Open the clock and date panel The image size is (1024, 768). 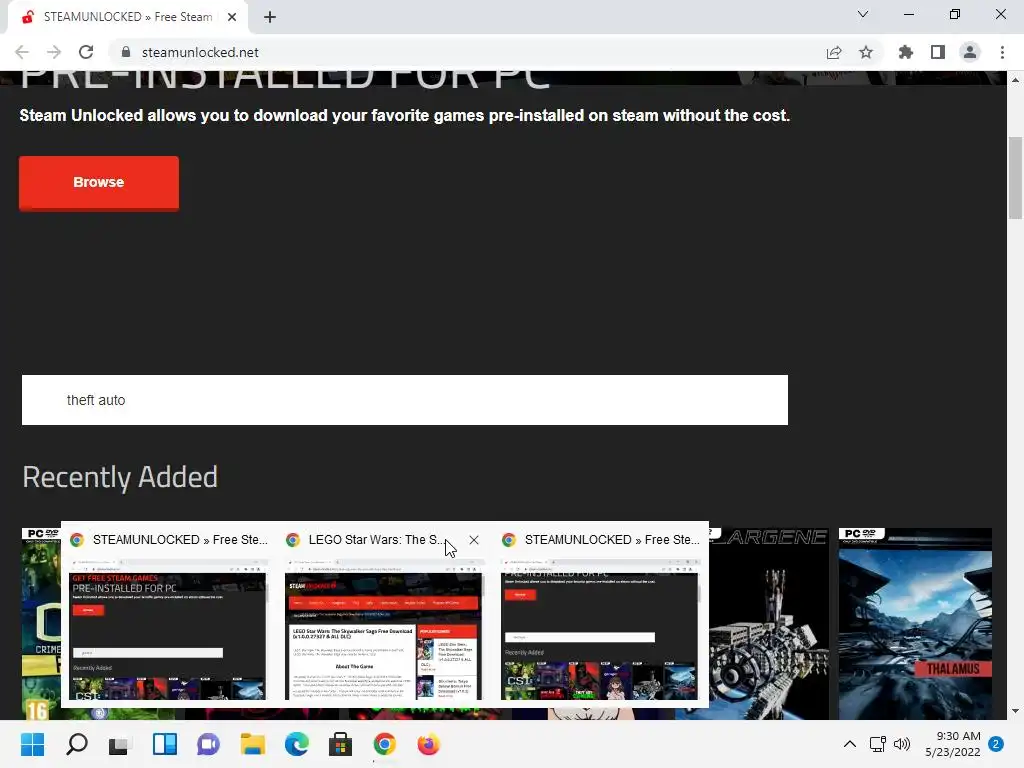coord(952,744)
